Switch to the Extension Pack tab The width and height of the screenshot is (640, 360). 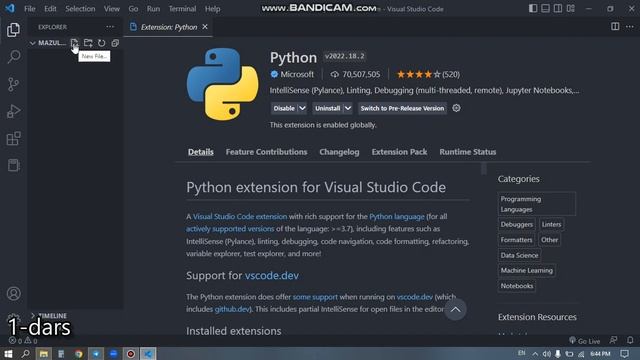399,152
